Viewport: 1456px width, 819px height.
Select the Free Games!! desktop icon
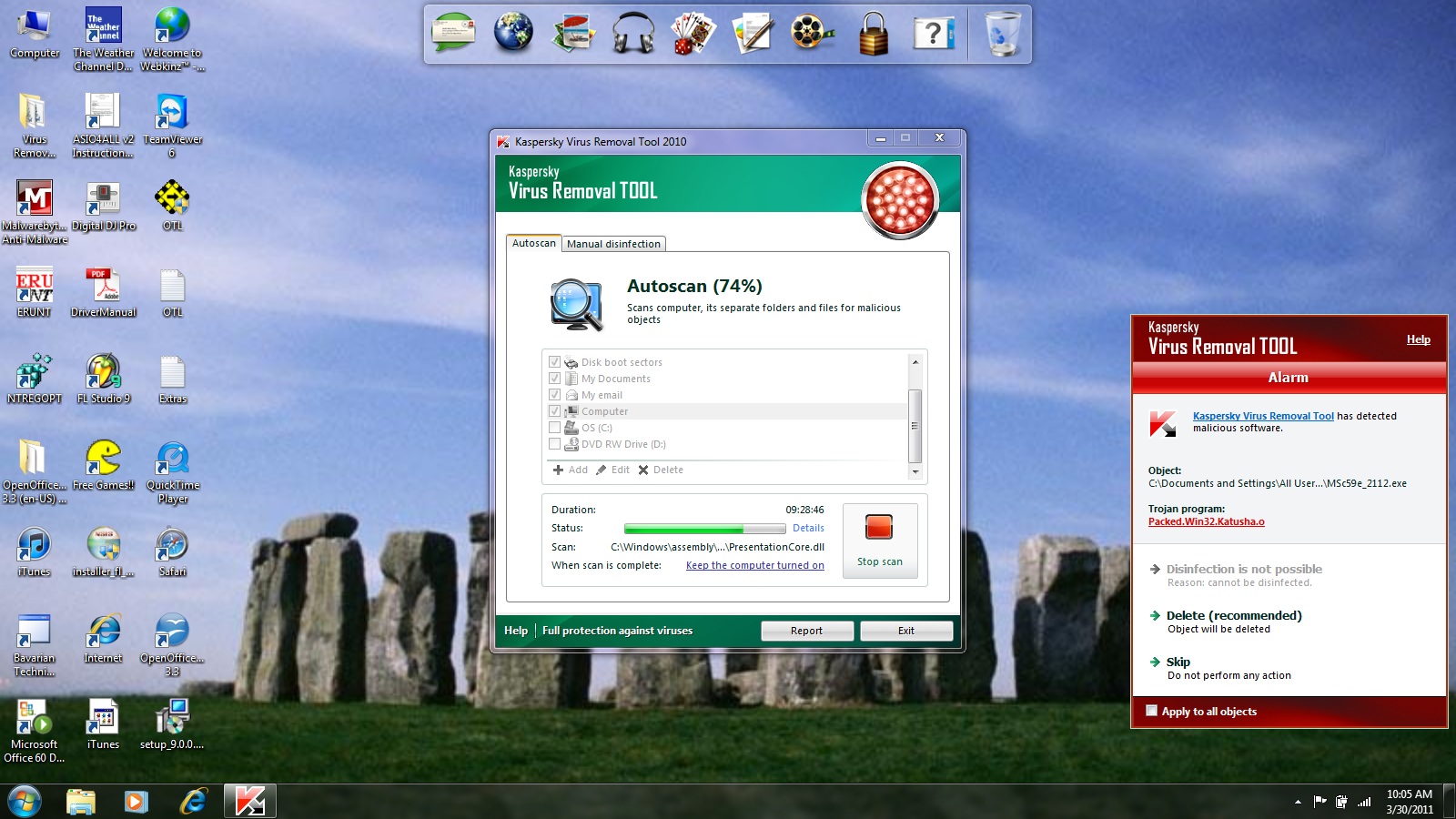click(x=104, y=466)
